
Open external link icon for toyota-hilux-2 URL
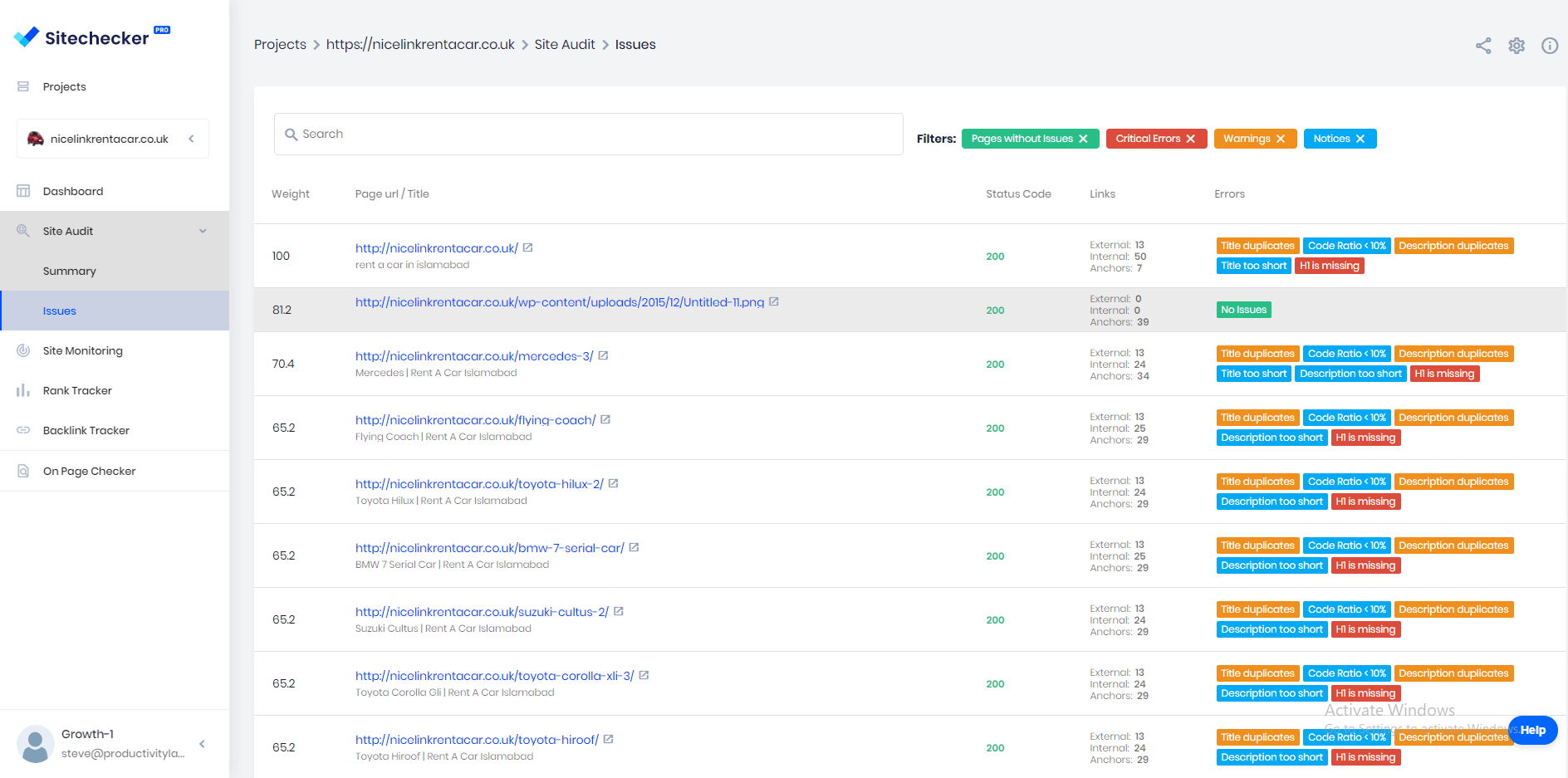(613, 483)
